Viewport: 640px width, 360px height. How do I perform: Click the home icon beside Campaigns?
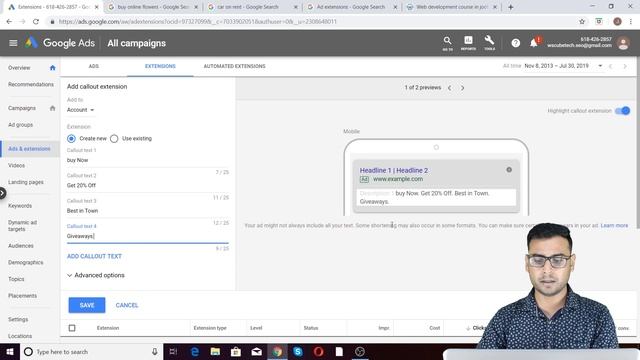[52, 108]
